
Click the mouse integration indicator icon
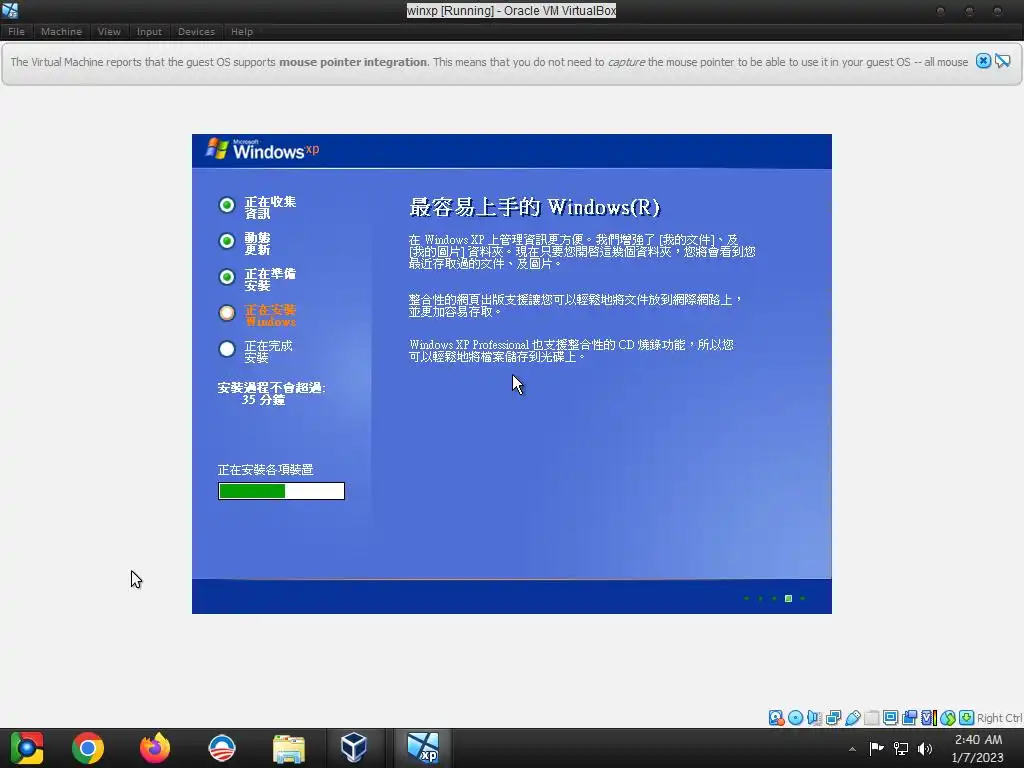click(x=948, y=718)
